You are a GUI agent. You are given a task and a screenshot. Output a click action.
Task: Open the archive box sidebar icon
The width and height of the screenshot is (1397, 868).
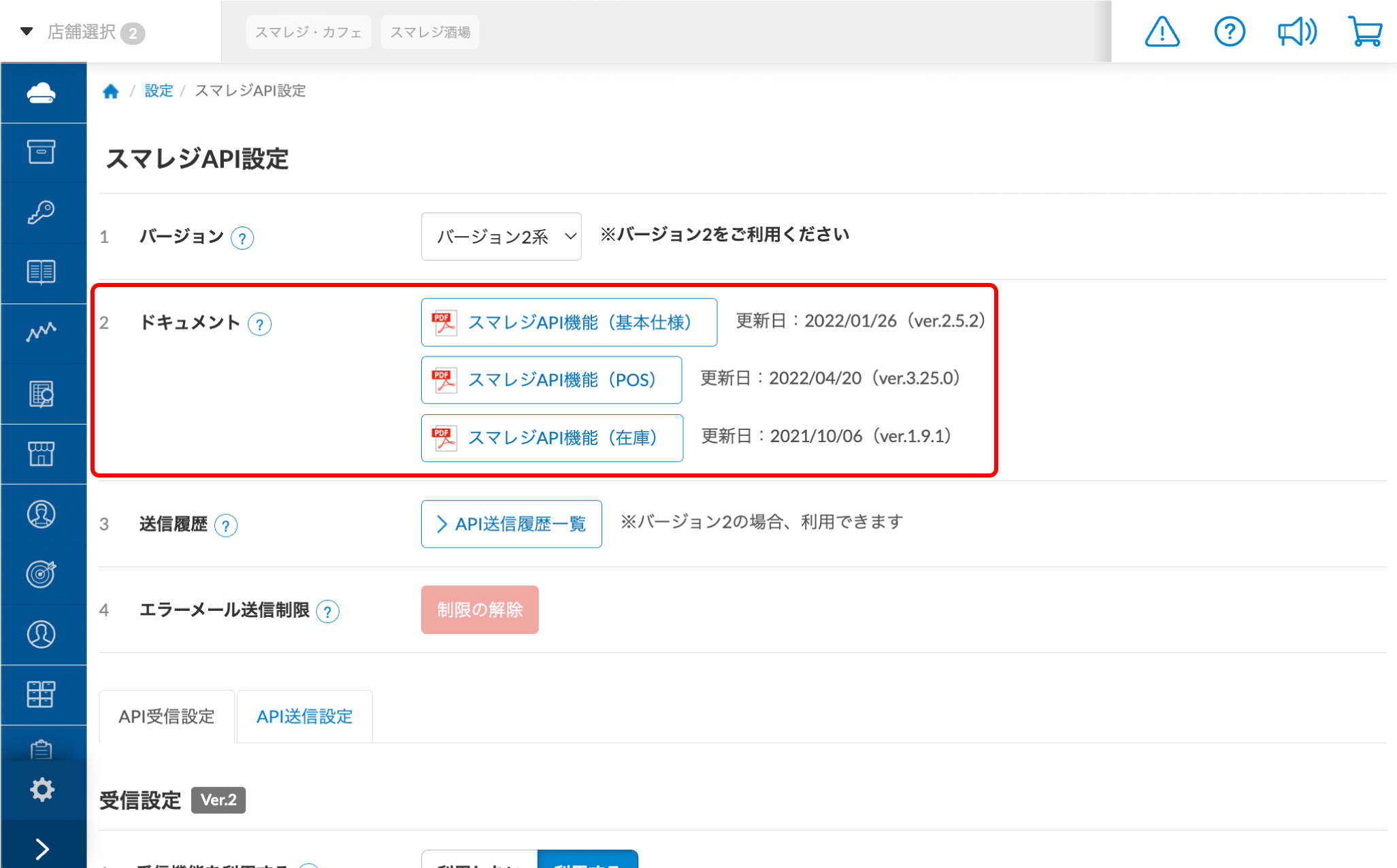pyautogui.click(x=42, y=152)
